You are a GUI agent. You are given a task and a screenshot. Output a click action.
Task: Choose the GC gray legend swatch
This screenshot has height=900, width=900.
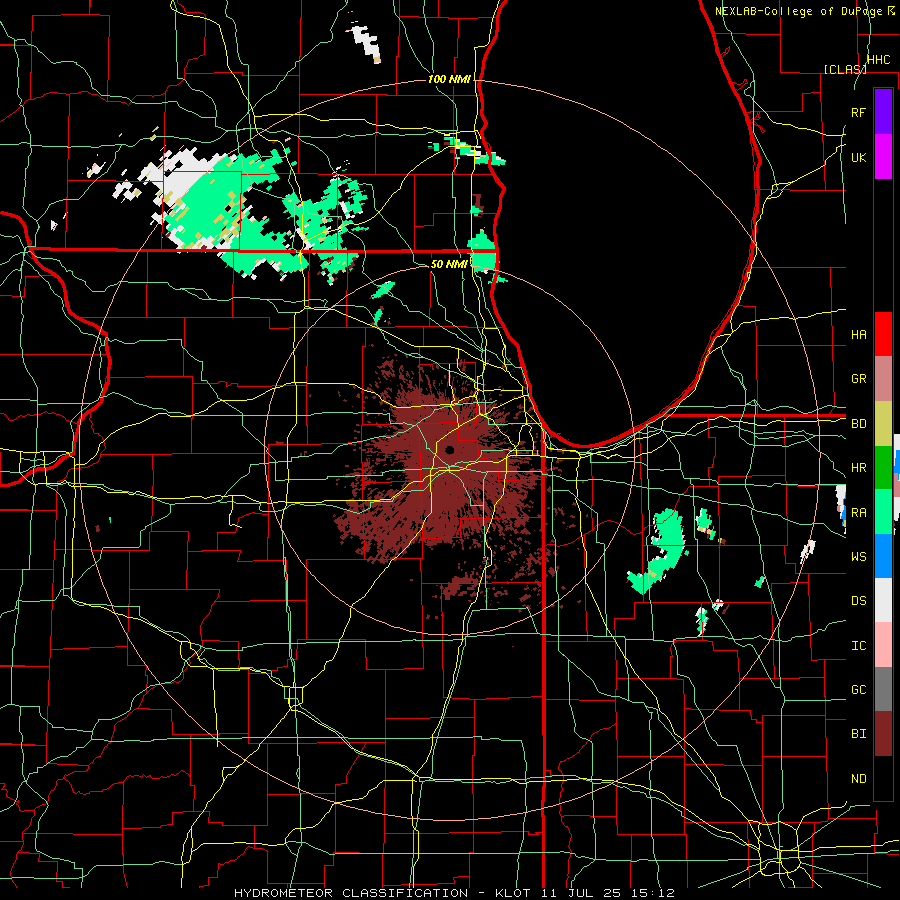coord(883,689)
